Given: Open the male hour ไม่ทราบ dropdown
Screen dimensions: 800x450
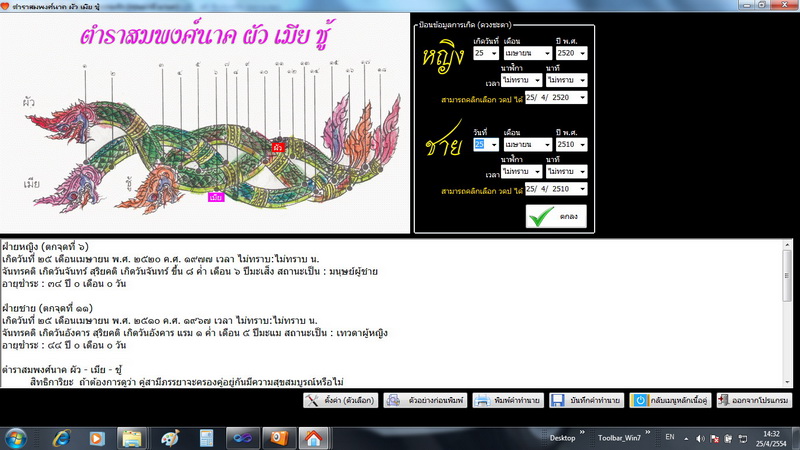Looking at the screenshot, I should [521, 171].
